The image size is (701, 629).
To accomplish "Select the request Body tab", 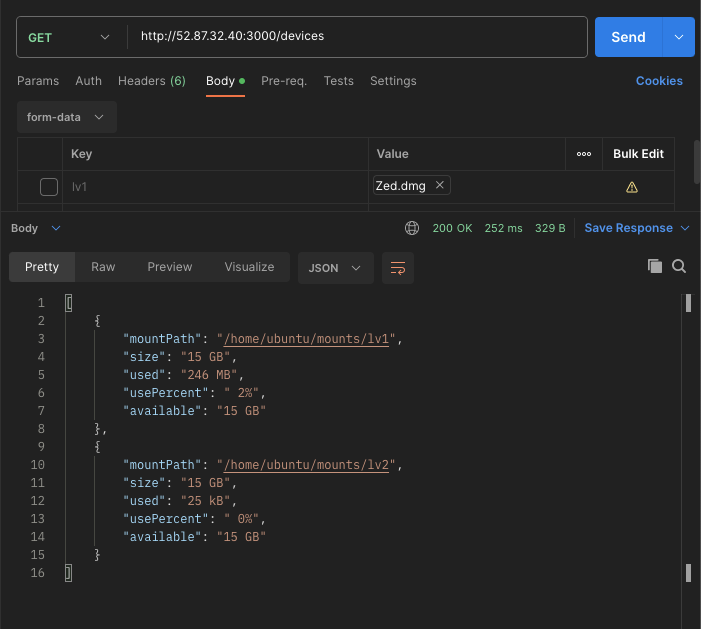I will (225, 81).
